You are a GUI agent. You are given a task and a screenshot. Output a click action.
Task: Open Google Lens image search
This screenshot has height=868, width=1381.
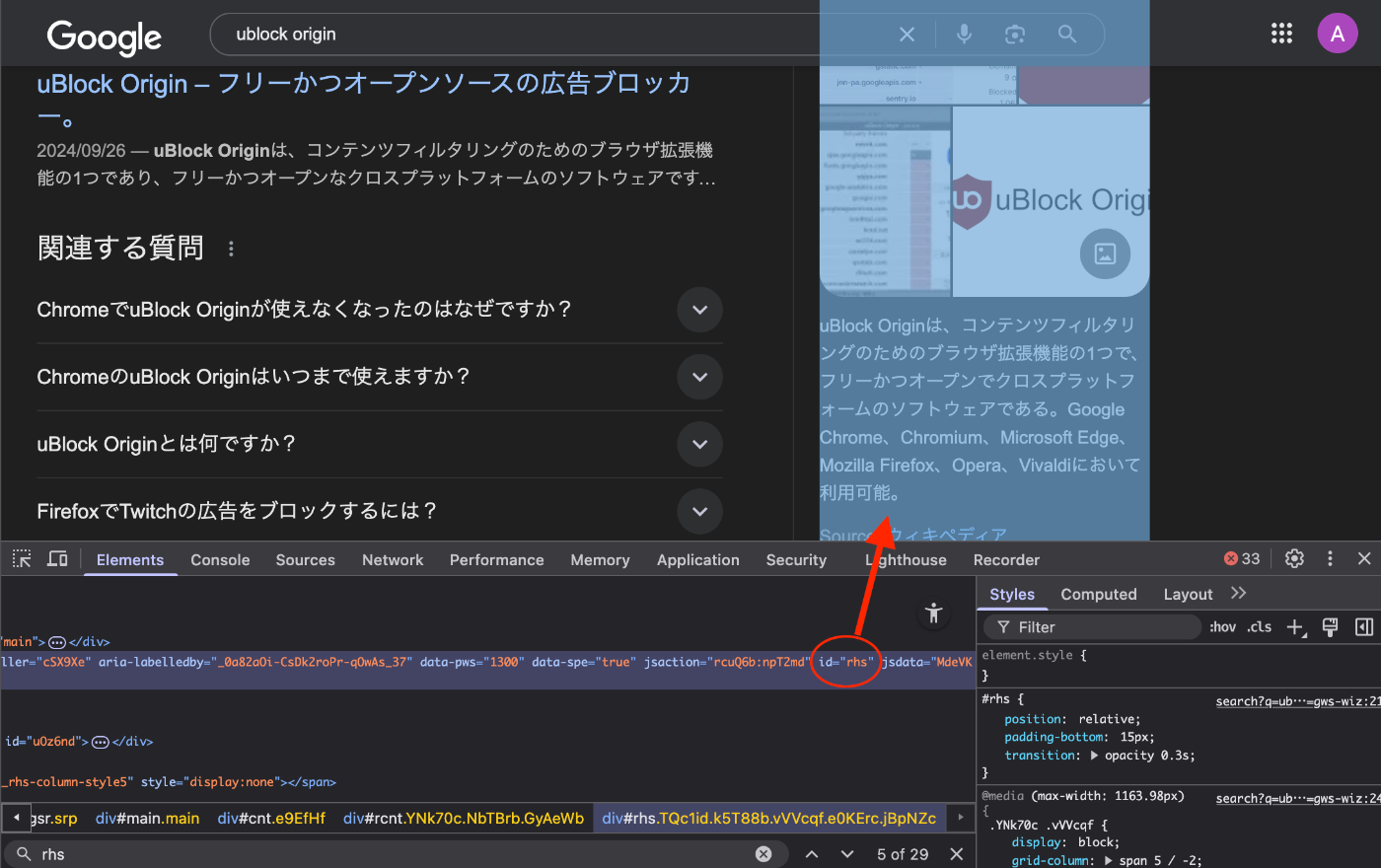[1015, 35]
